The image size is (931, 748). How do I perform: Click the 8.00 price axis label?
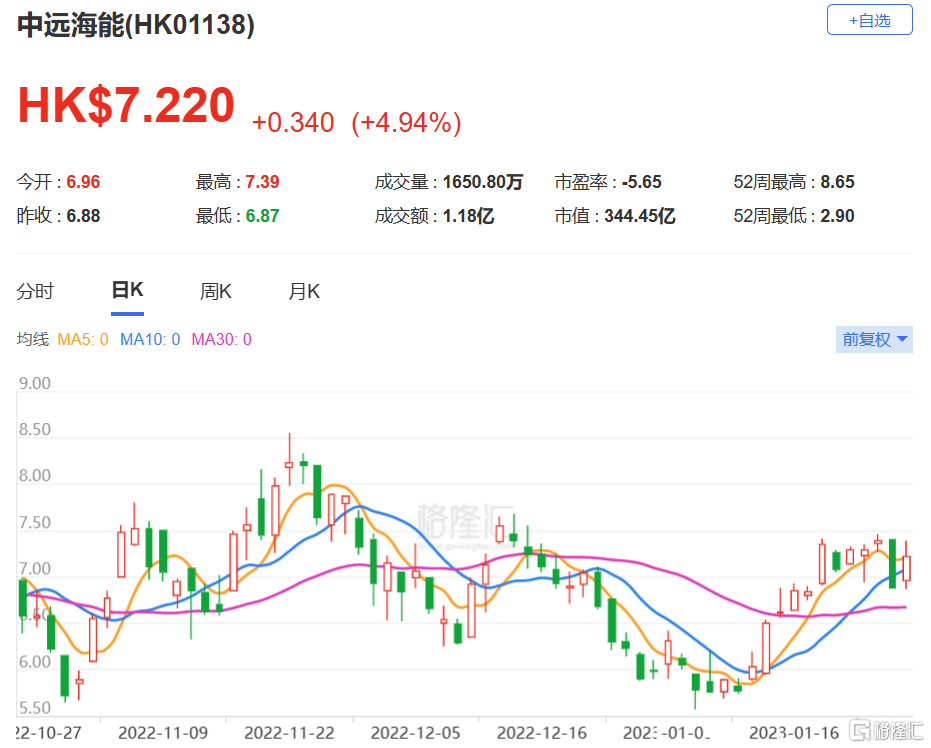(x=35, y=476)
